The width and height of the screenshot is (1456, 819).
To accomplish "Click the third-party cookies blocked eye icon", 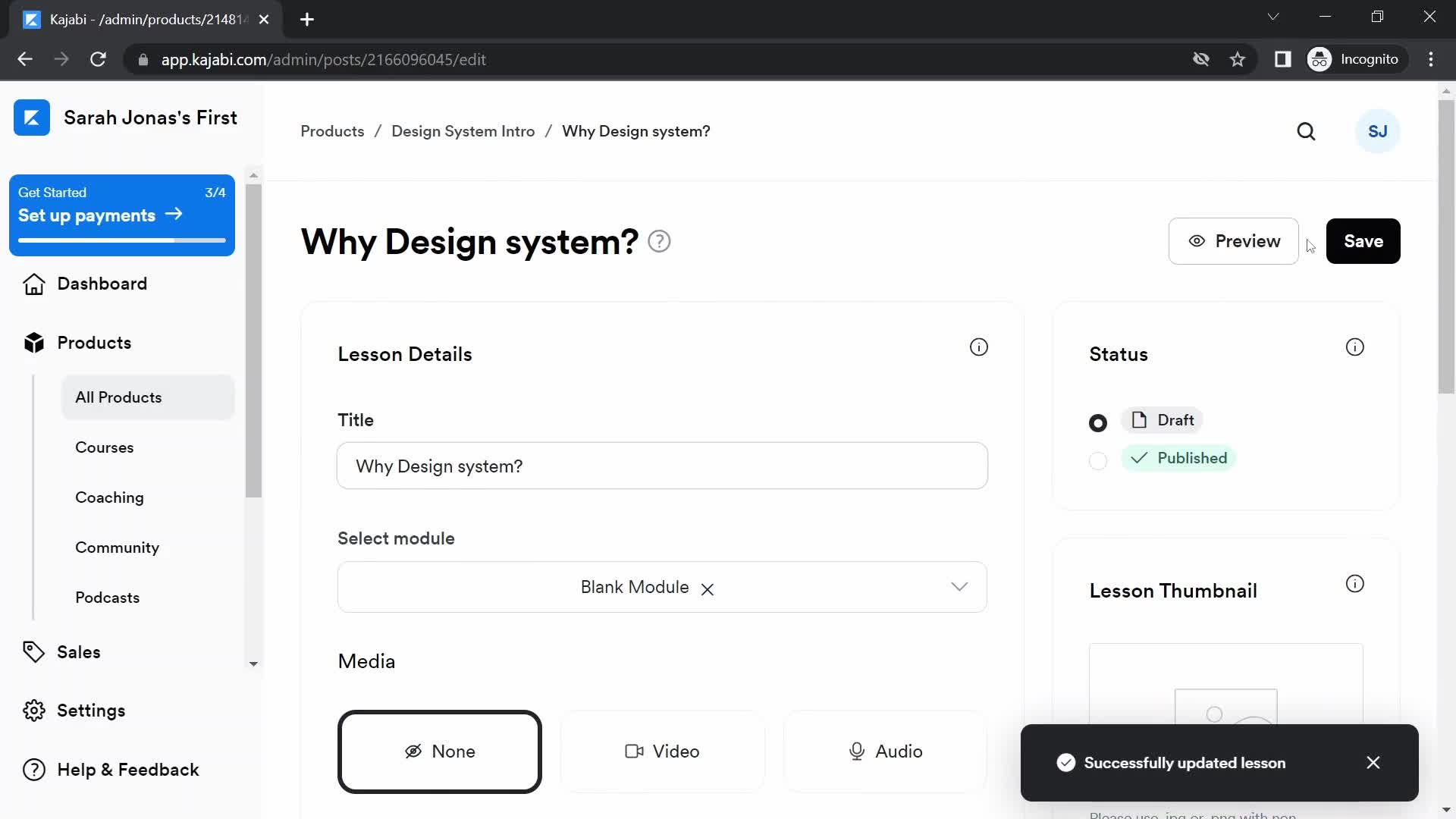I will pos(1200,59).
